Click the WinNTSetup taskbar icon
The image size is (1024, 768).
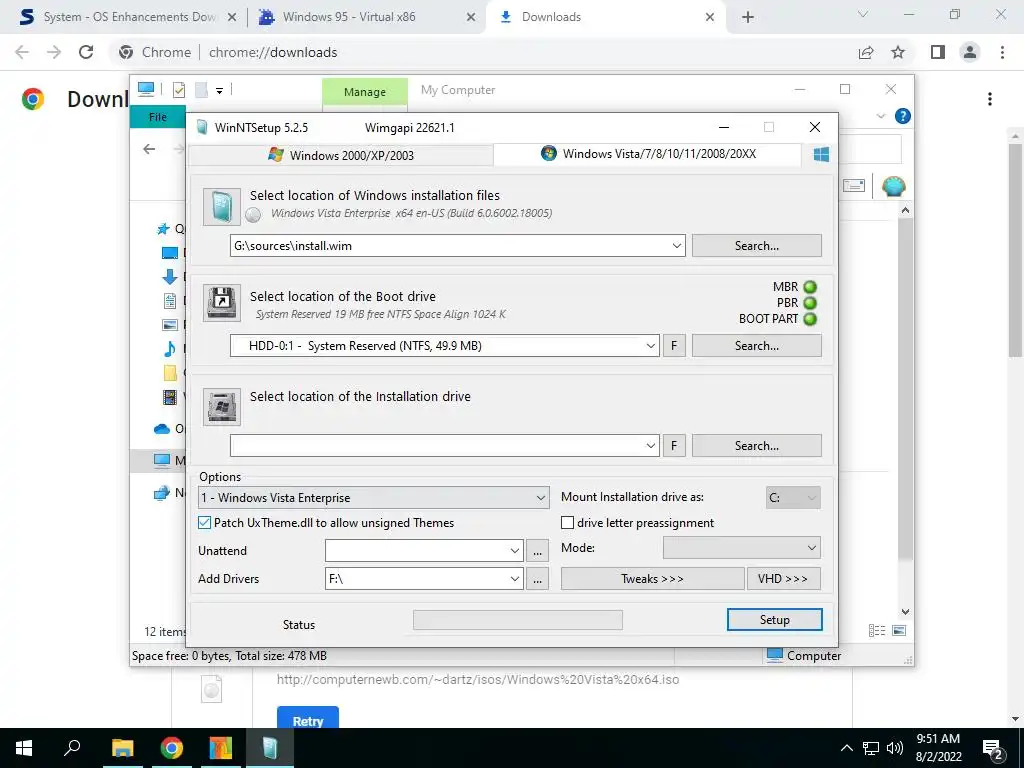270,748
